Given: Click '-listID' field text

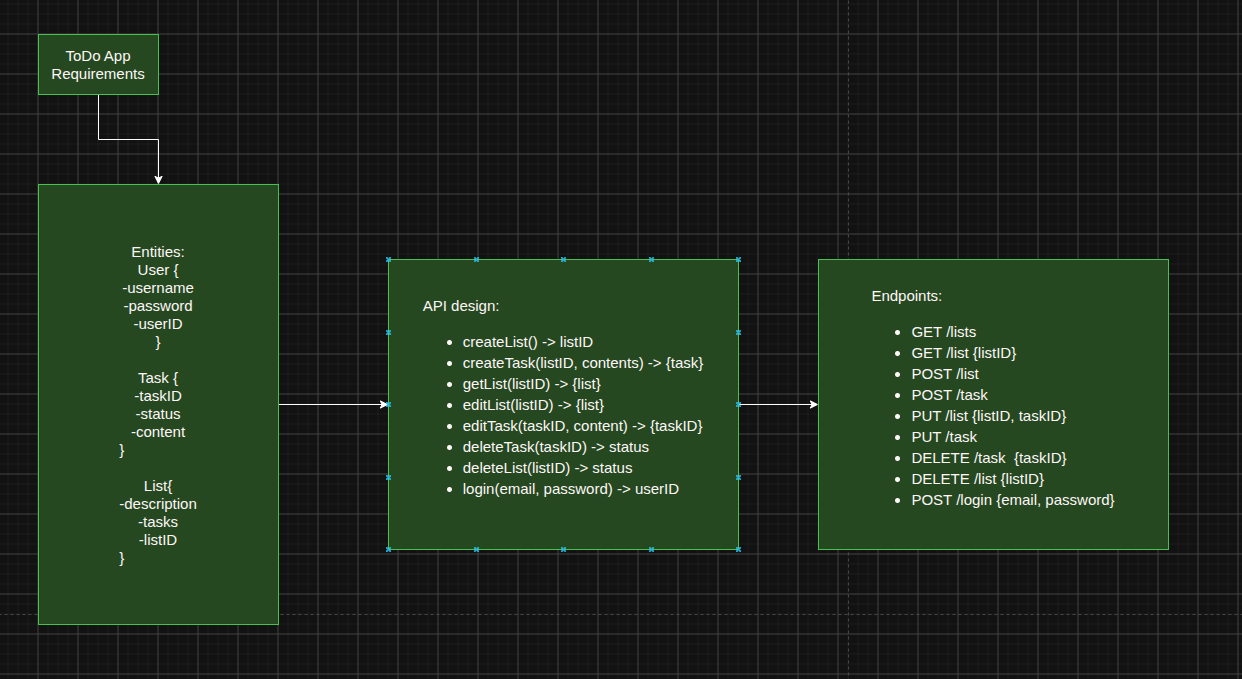Looking at the screenshot, I should point(158,540).
